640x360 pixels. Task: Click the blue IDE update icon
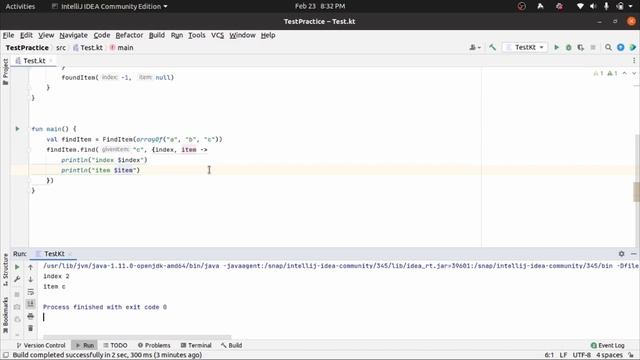[x=620, y=47]
